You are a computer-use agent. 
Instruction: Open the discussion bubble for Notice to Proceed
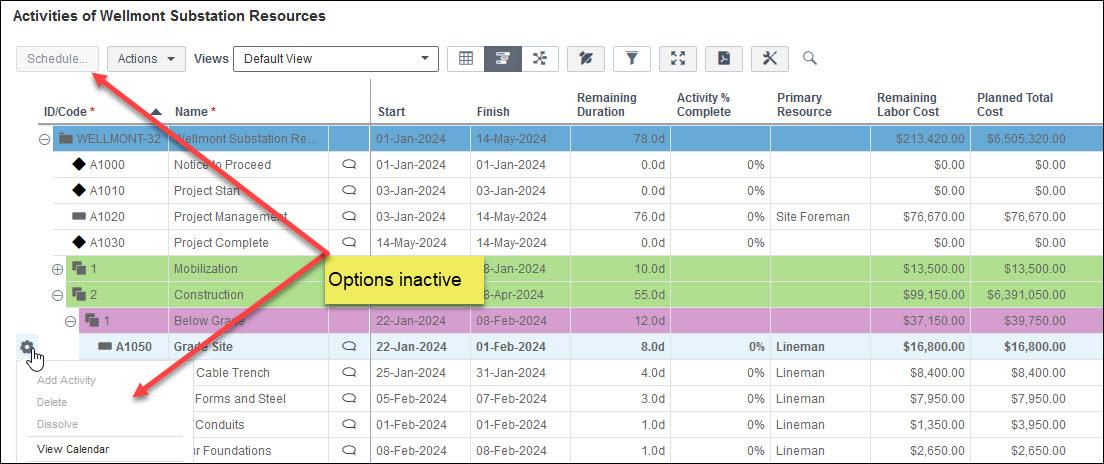click(349, 165)
